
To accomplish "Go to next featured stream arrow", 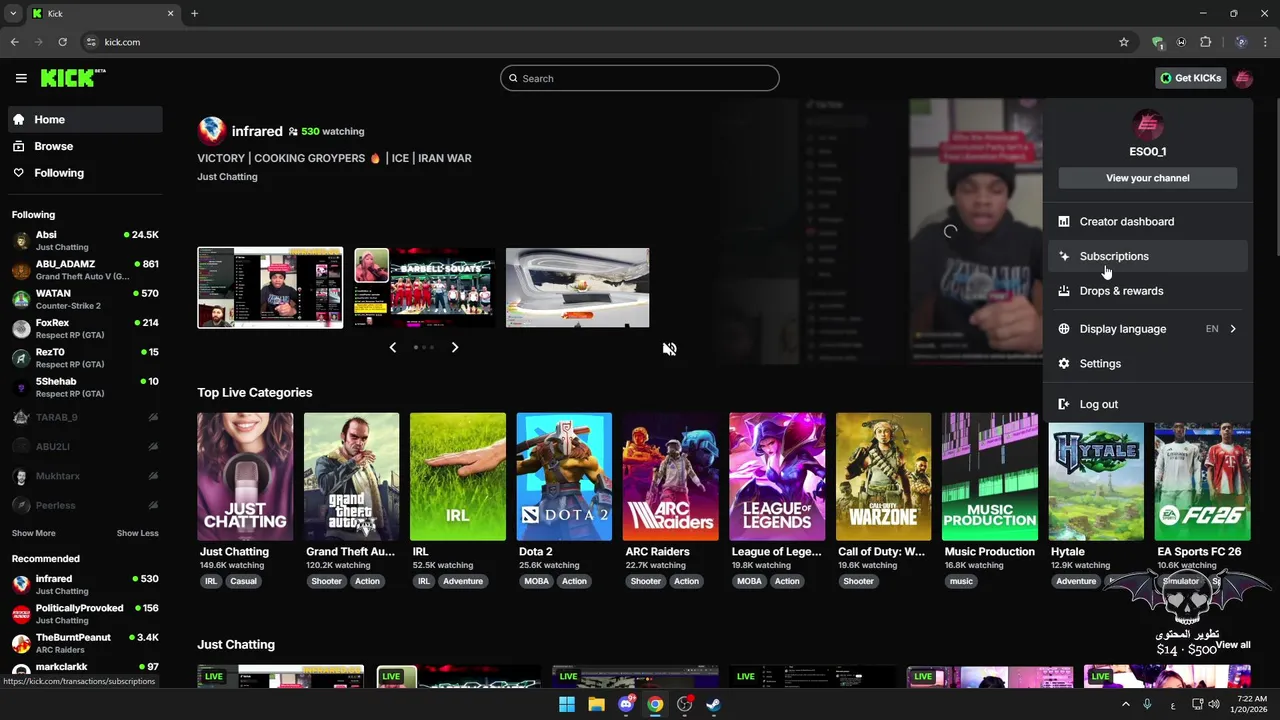I will pyautogui.click(x=455, y=347).
